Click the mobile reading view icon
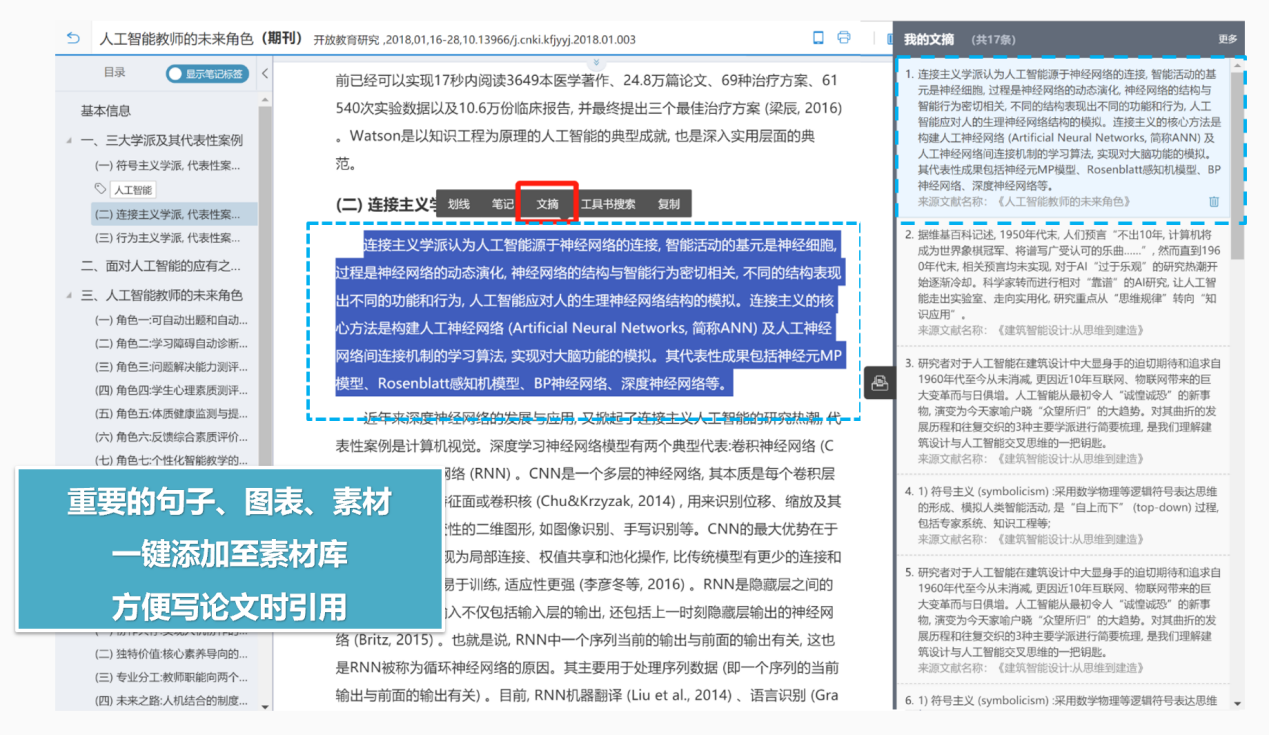Screen dimensions: 1269x735 [818, 38]
